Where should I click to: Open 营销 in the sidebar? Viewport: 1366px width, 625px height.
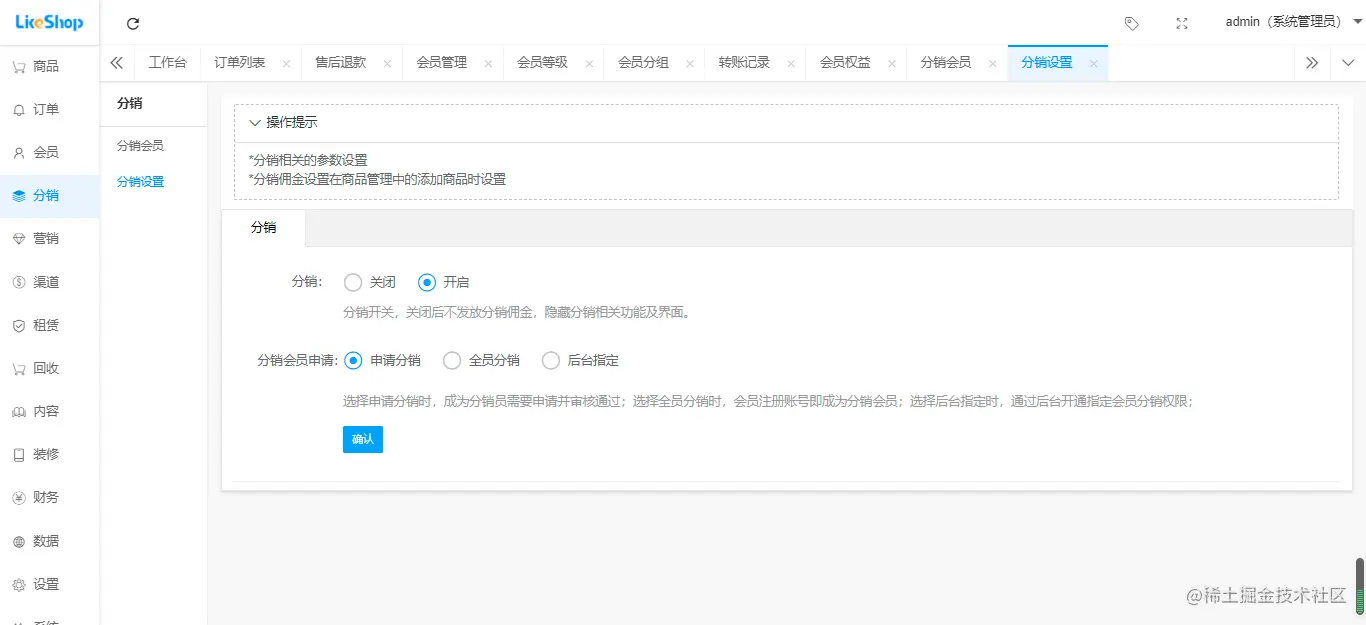pos(50,239)
